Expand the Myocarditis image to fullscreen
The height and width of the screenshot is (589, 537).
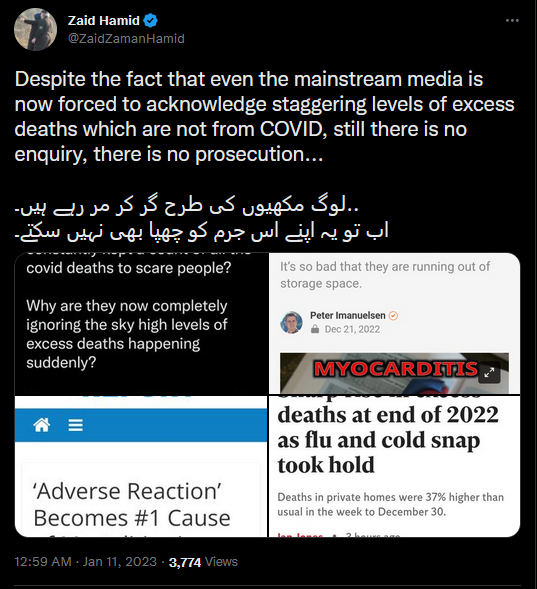[489, 373]
